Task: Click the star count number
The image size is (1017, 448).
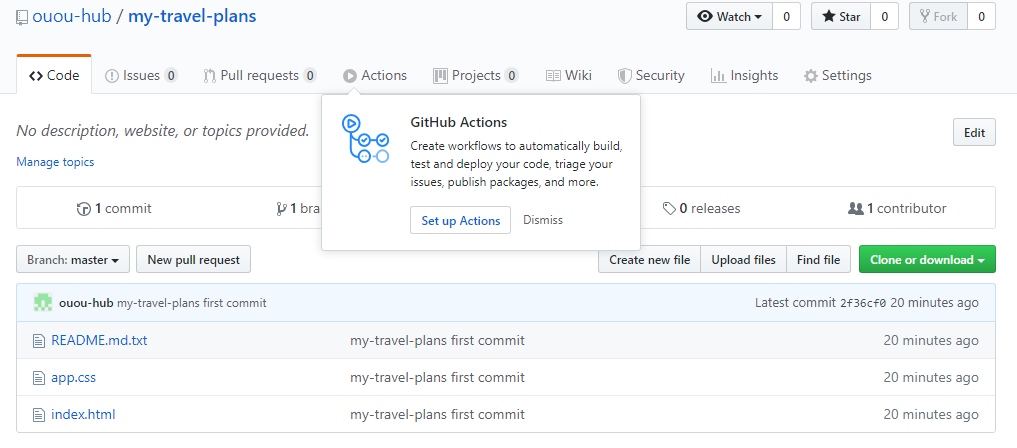Action: point(884,17)
